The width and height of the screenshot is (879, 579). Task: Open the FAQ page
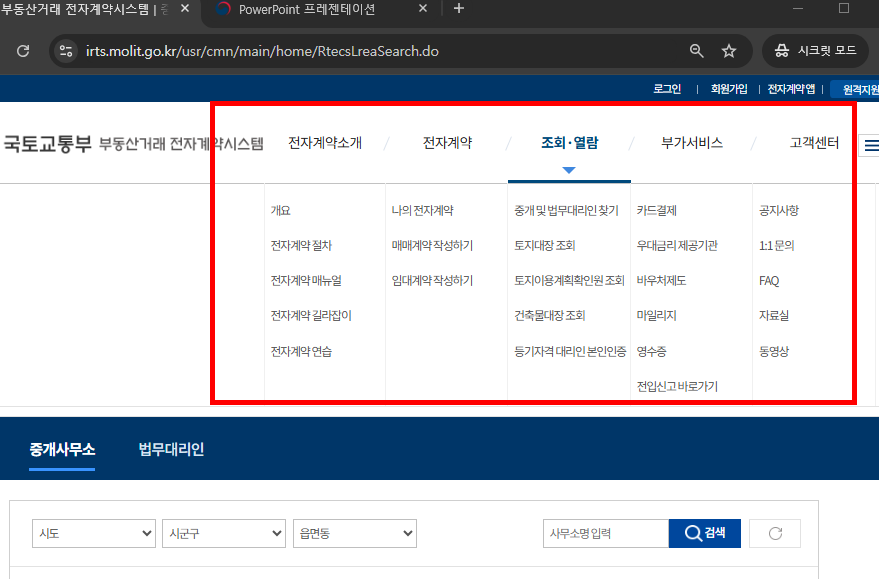[x=768, y=280]
